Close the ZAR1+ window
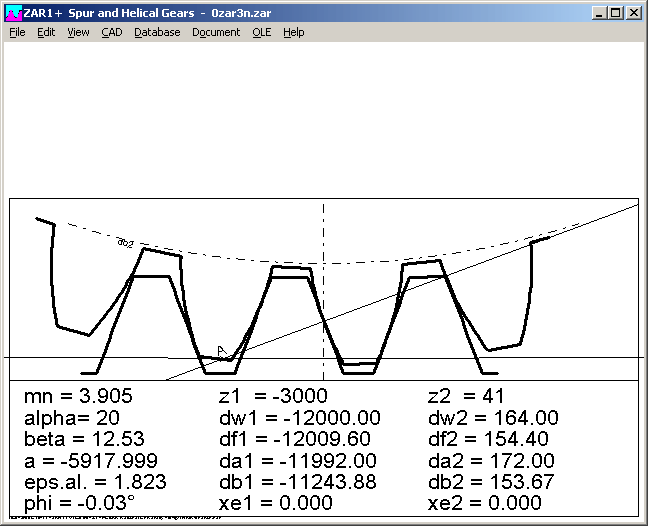The width and height of the screenshot is (648, 526). pyautogui.click(x=634, y=13)
